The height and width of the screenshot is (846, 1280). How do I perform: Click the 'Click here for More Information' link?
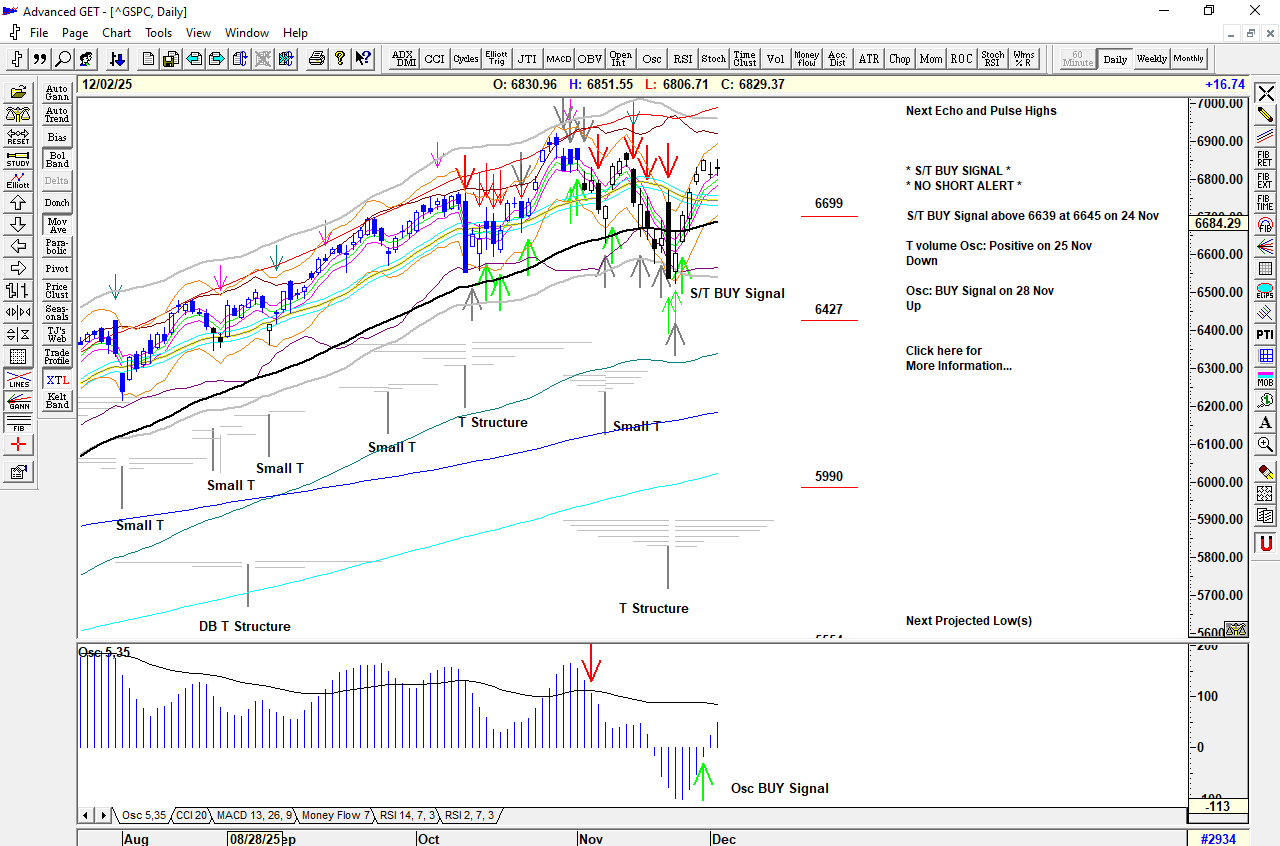[958, 358]
